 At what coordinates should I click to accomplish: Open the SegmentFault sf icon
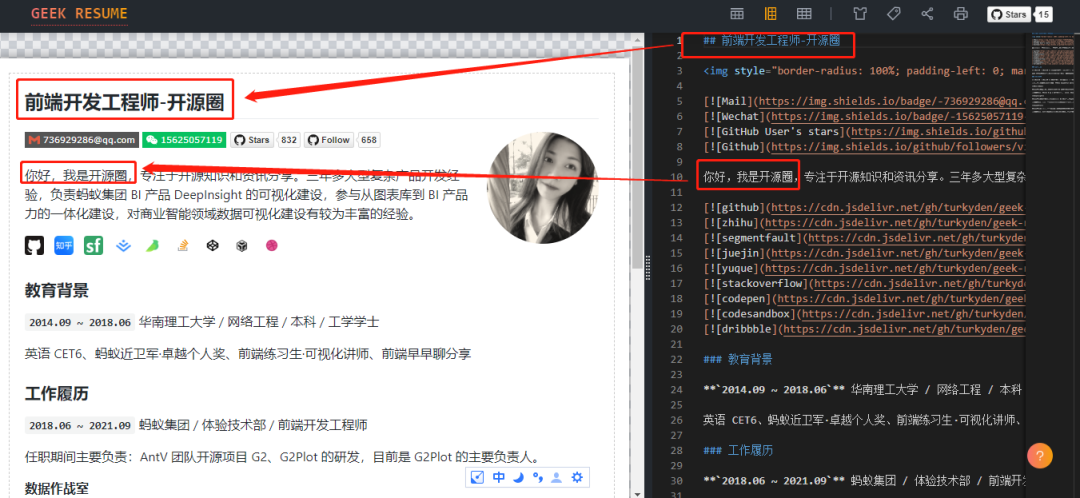[x=94, y=245]
